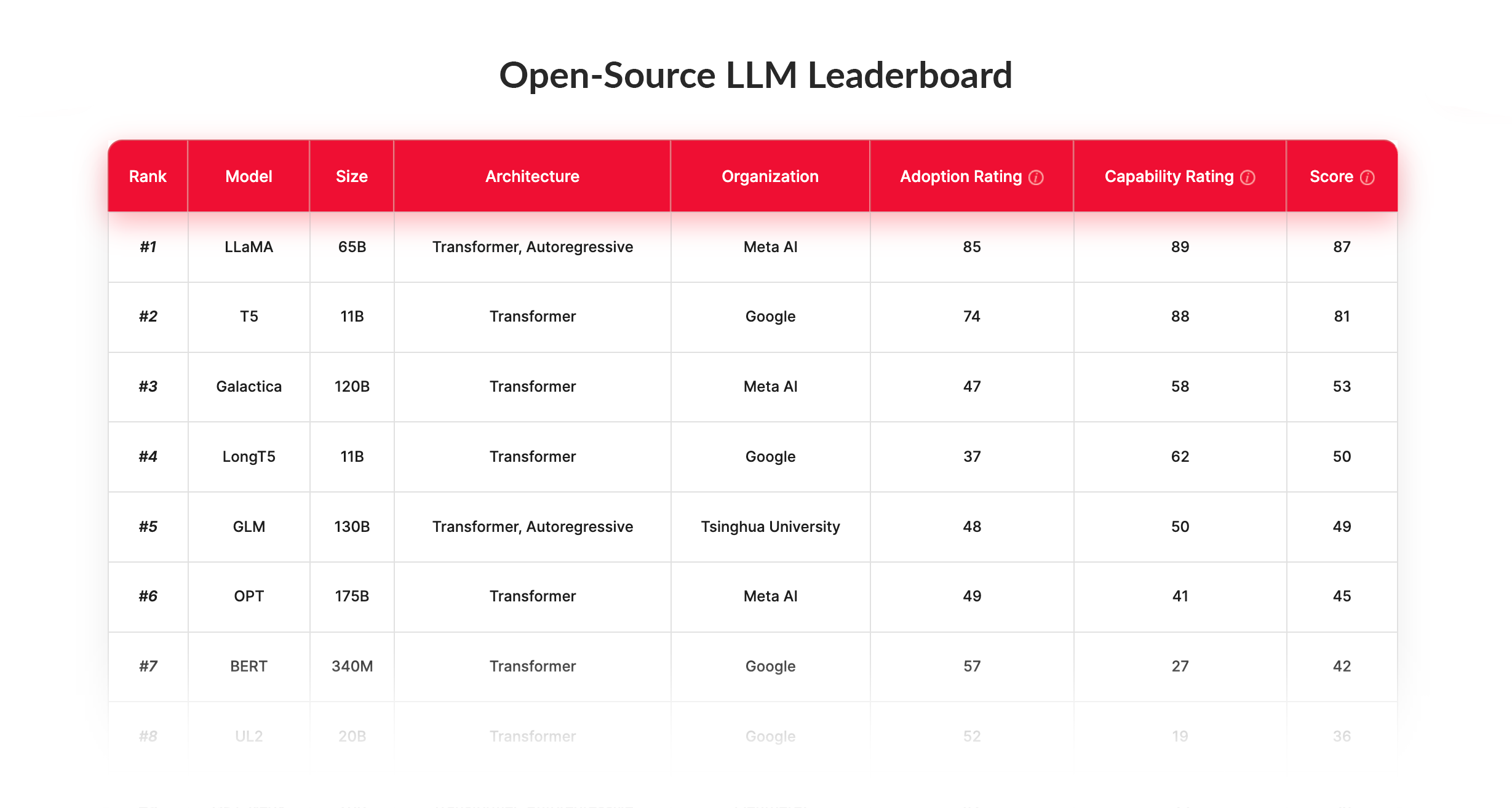Viewport: 1512px width, 808px height.
Task: Click Meta AI in the OPT row
Action: (x=770, y=596)
